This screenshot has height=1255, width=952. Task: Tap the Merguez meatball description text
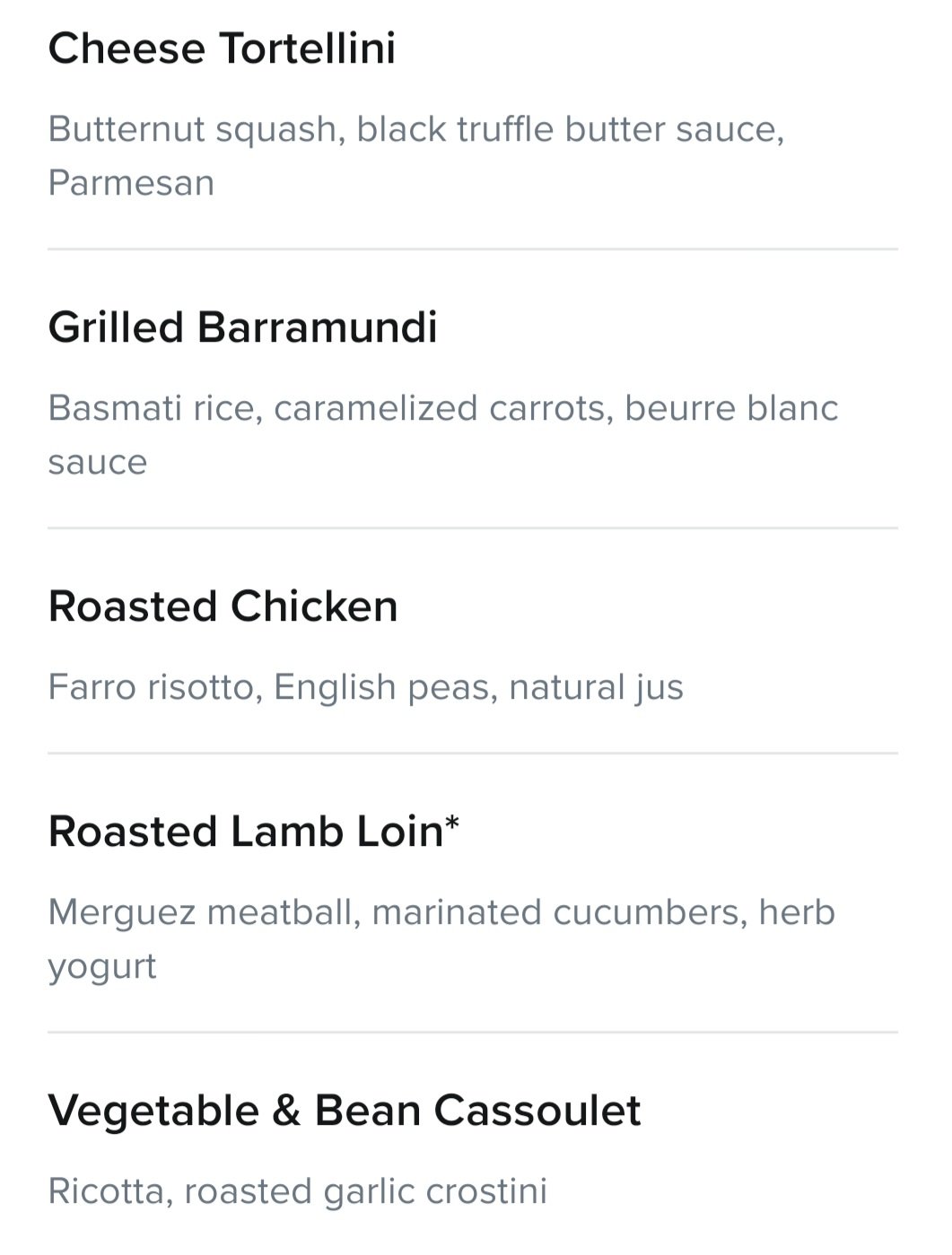[441, 939]
